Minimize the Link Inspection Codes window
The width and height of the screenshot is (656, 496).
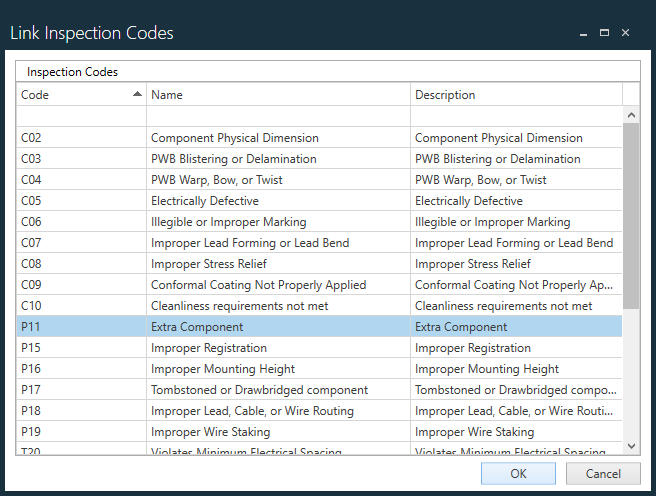point(583,33)
